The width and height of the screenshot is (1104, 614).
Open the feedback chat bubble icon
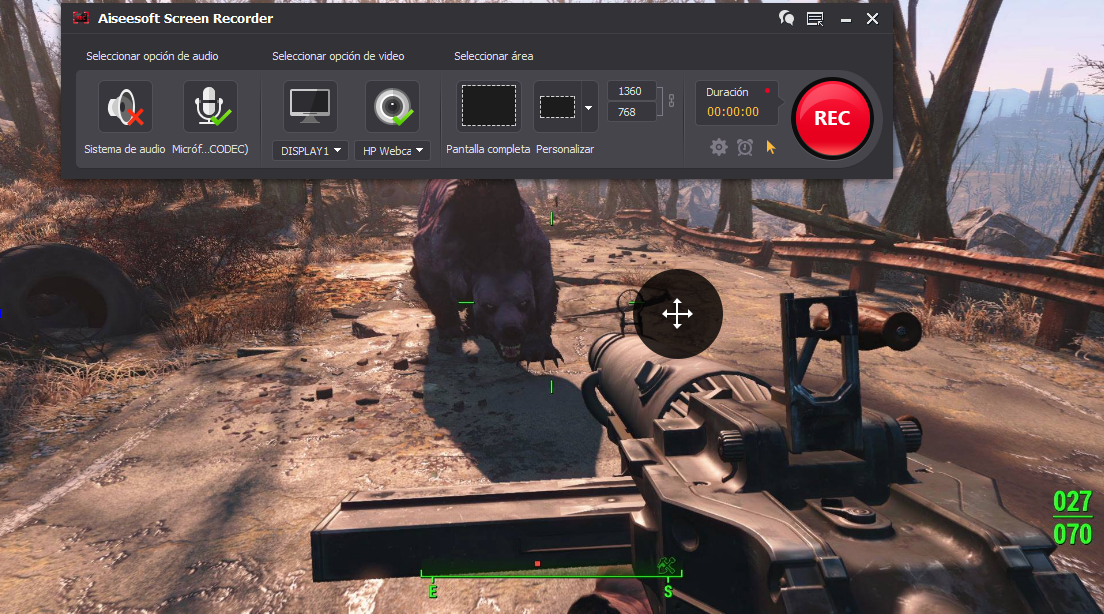click(786, 18)
